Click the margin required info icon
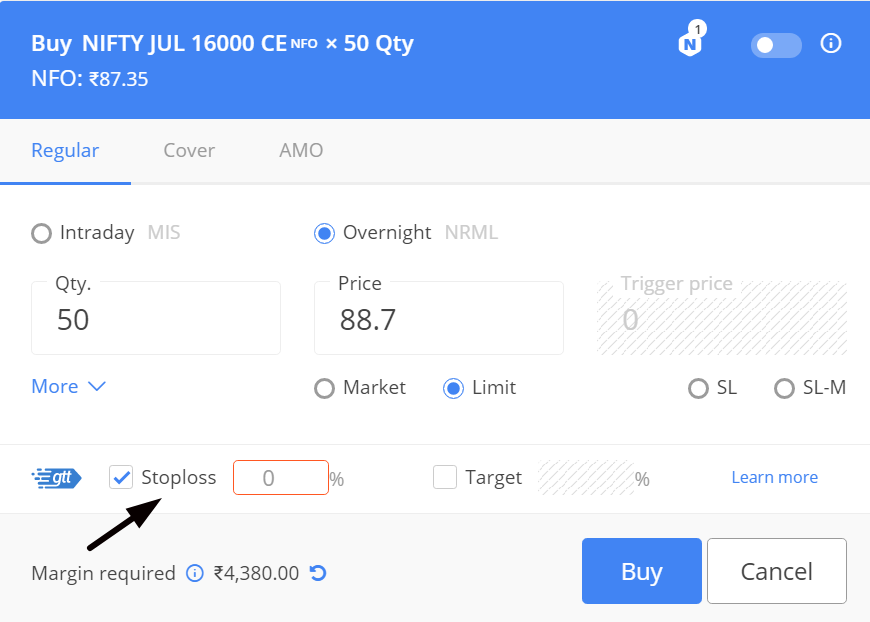The height and width of the screenshot is (622, 870). (195, 573)
